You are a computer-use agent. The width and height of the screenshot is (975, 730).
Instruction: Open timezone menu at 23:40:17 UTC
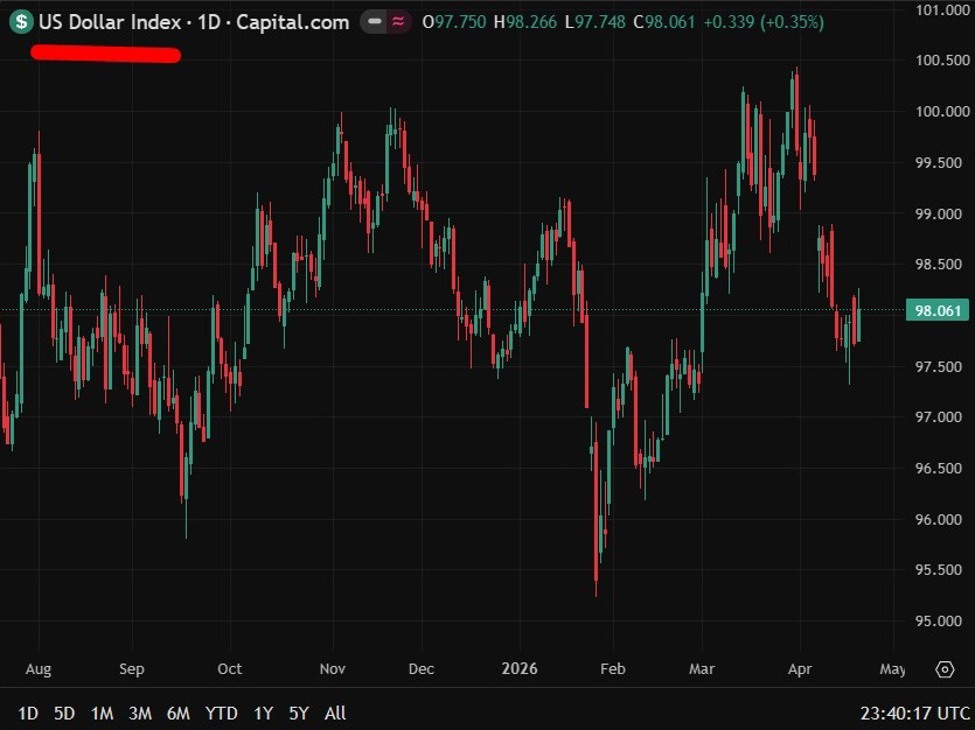(915, 713)
